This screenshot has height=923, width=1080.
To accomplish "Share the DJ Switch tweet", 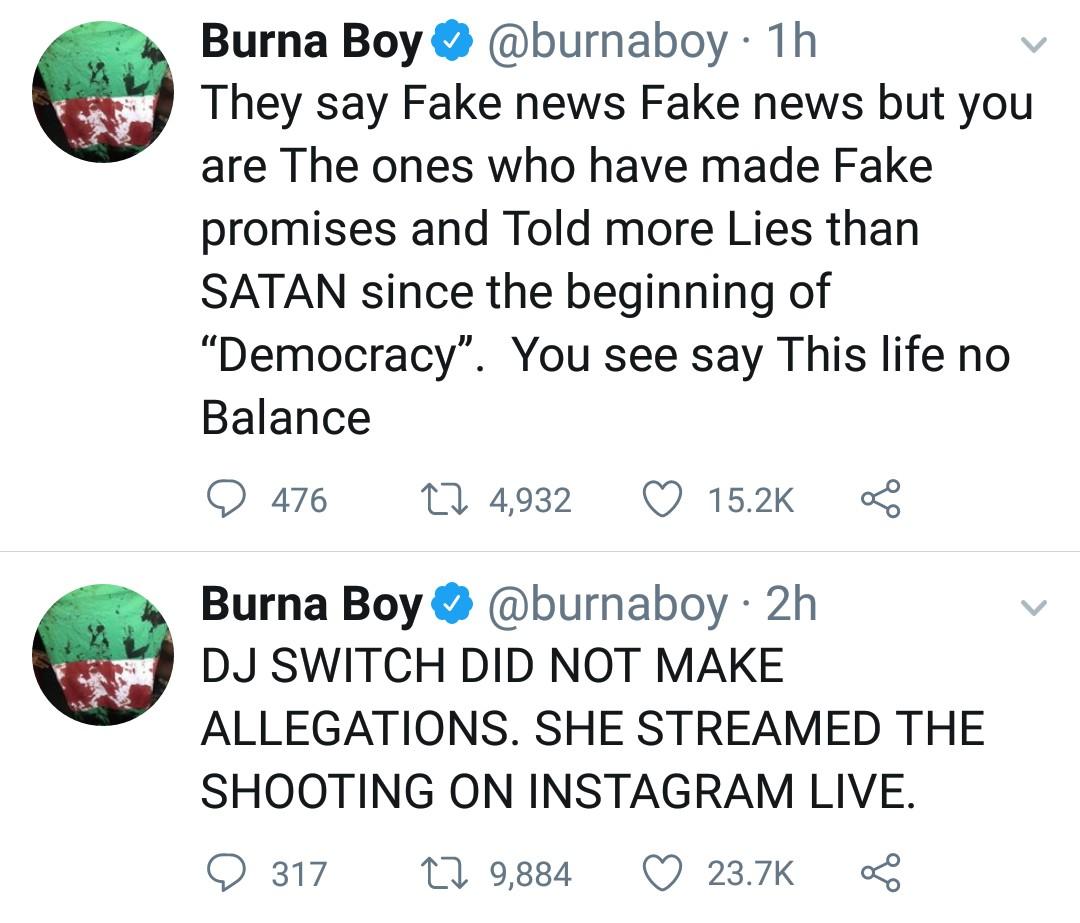I will pyautogui.click(x=881, y=873).
